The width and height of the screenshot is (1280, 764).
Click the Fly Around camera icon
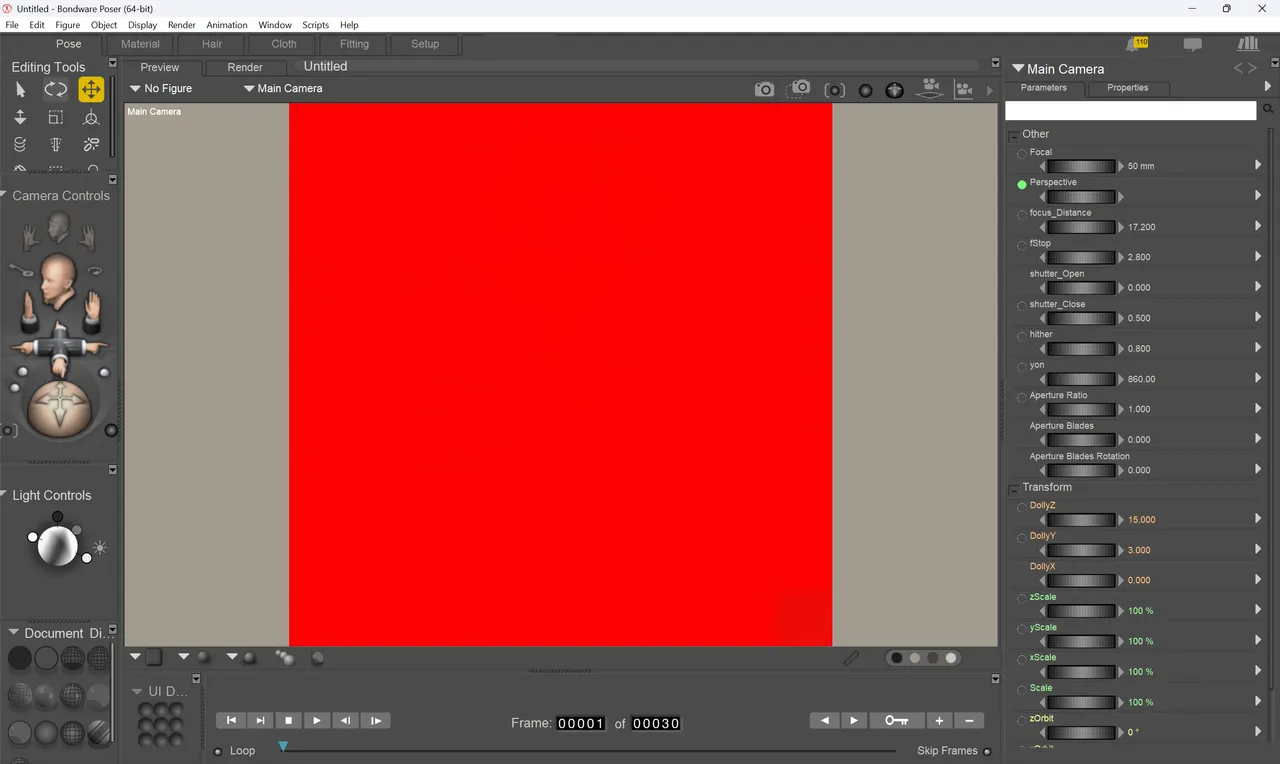click(x=95, y=270)
